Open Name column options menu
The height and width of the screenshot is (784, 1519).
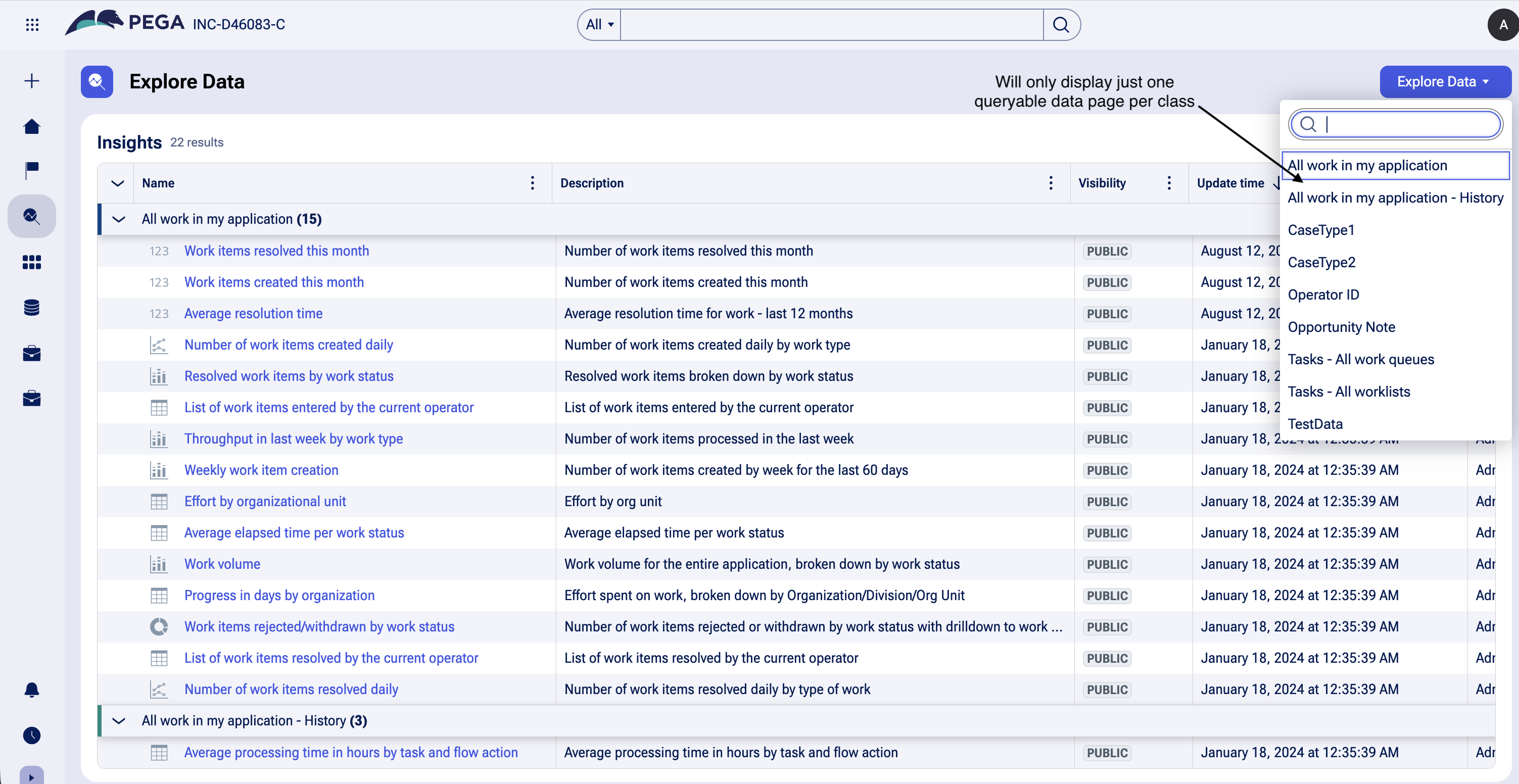pos(533,183)
